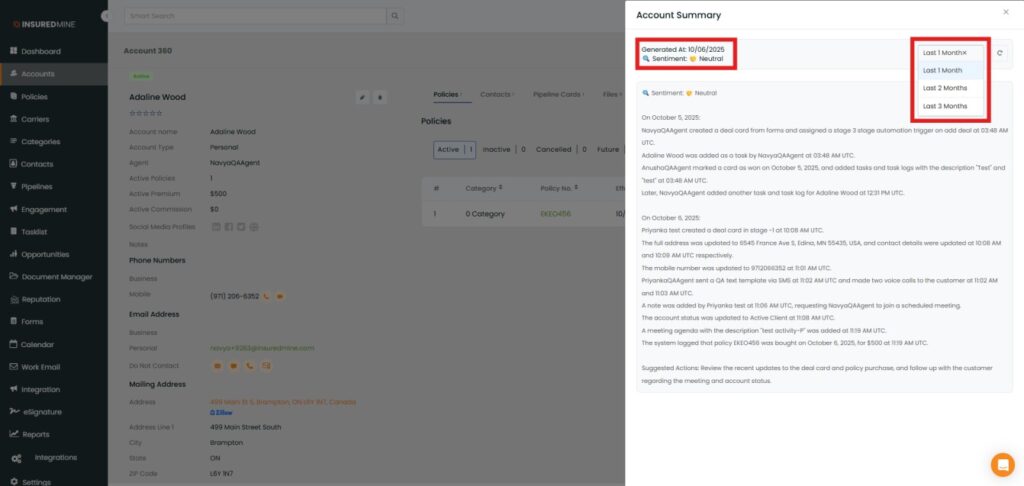
Task: Choose Last 1 Month from dropdown list
Action: click(942, 71)
